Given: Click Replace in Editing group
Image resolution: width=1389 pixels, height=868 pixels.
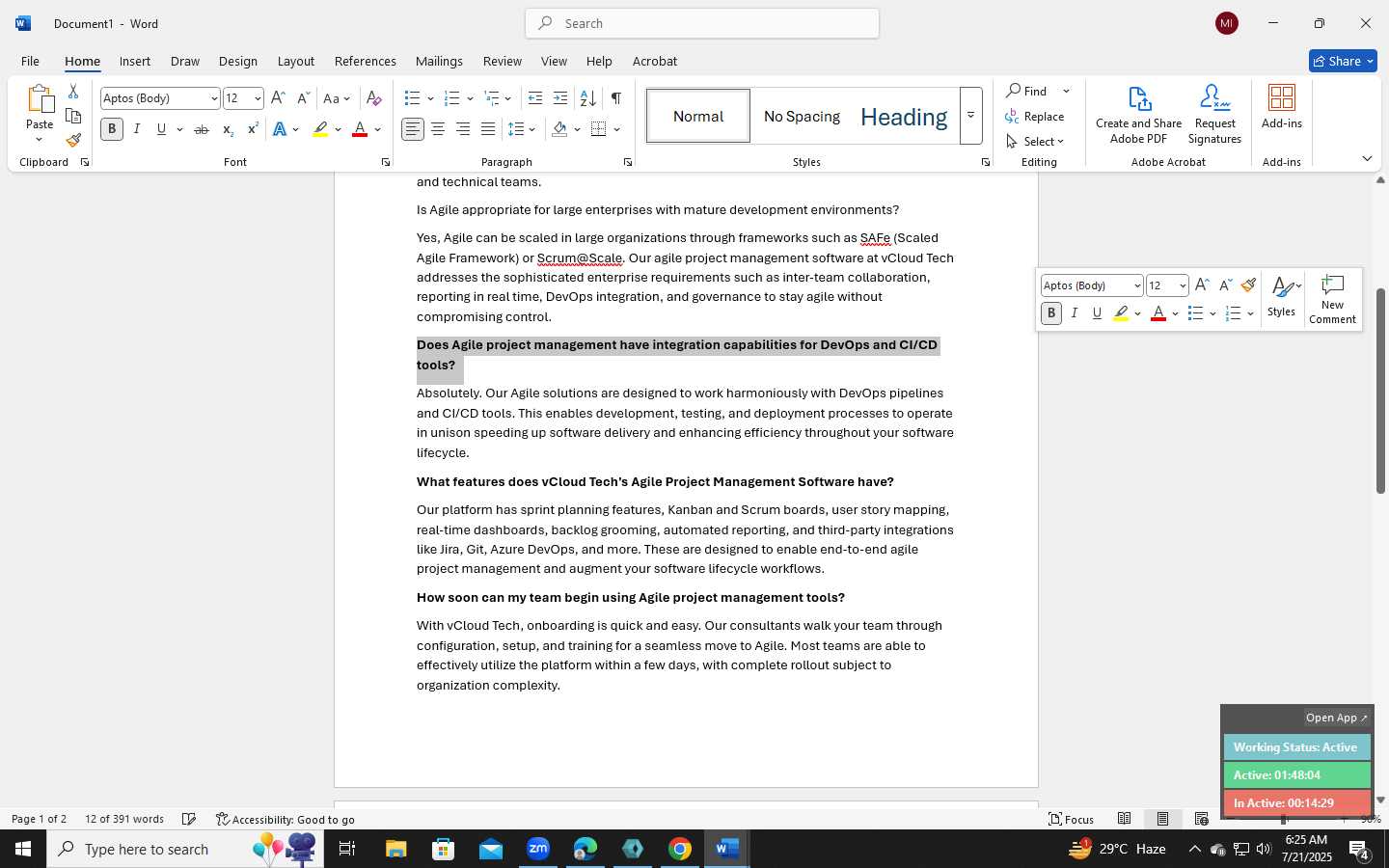Looking at the screenshot, I should point(1035,117).
